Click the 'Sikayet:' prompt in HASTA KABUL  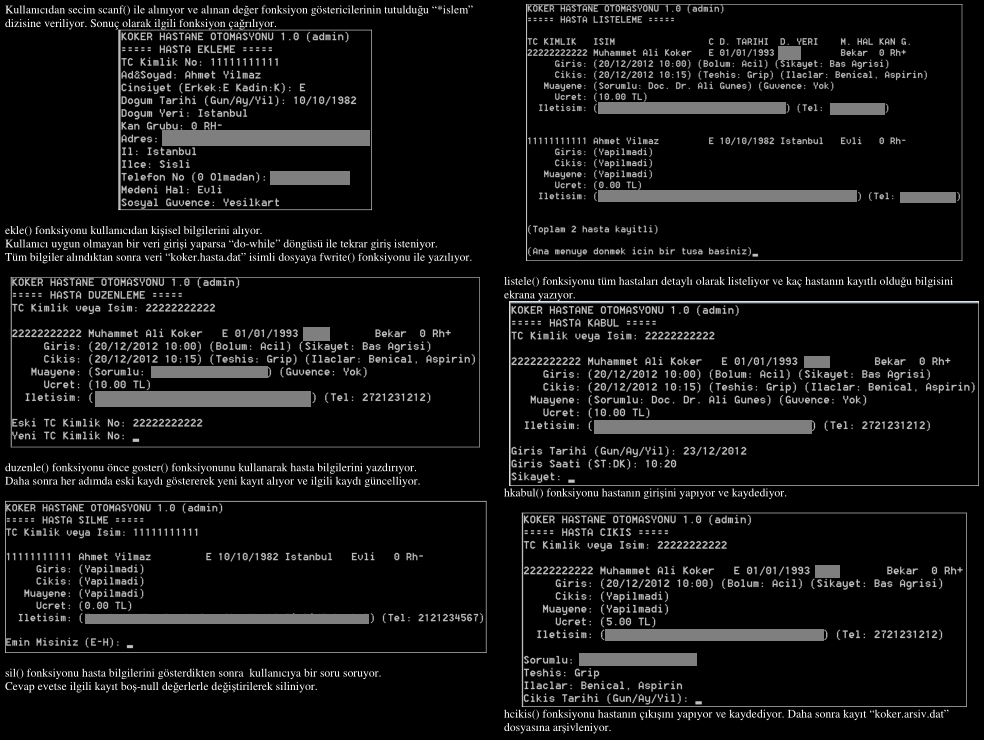coord(537,477)
